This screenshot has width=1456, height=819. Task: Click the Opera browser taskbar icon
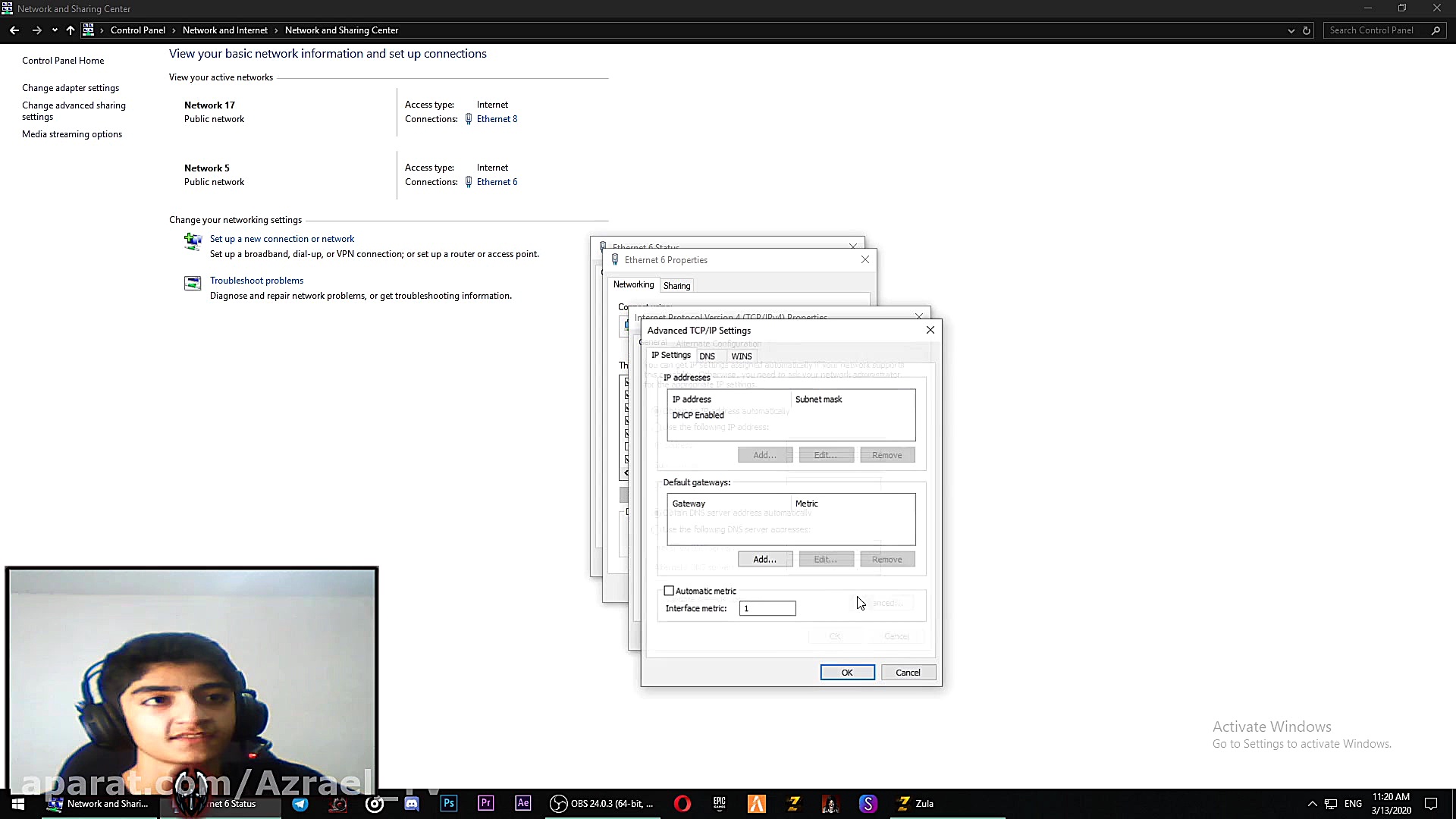(x=682, y=804)
